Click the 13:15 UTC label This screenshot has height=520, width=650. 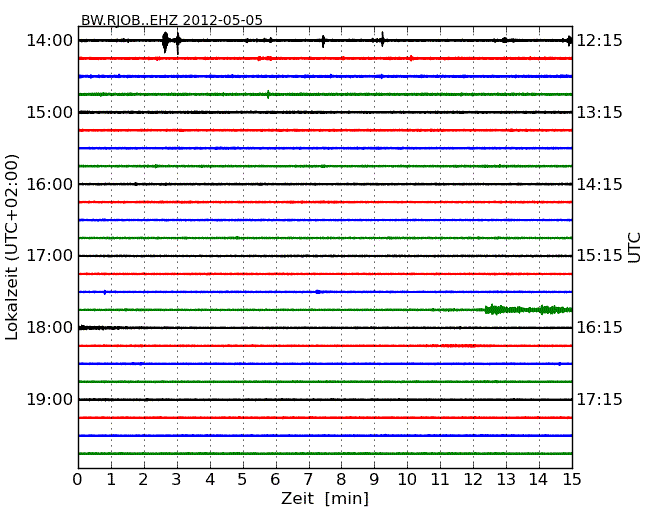pyautogui.click(x=600, y=112)
